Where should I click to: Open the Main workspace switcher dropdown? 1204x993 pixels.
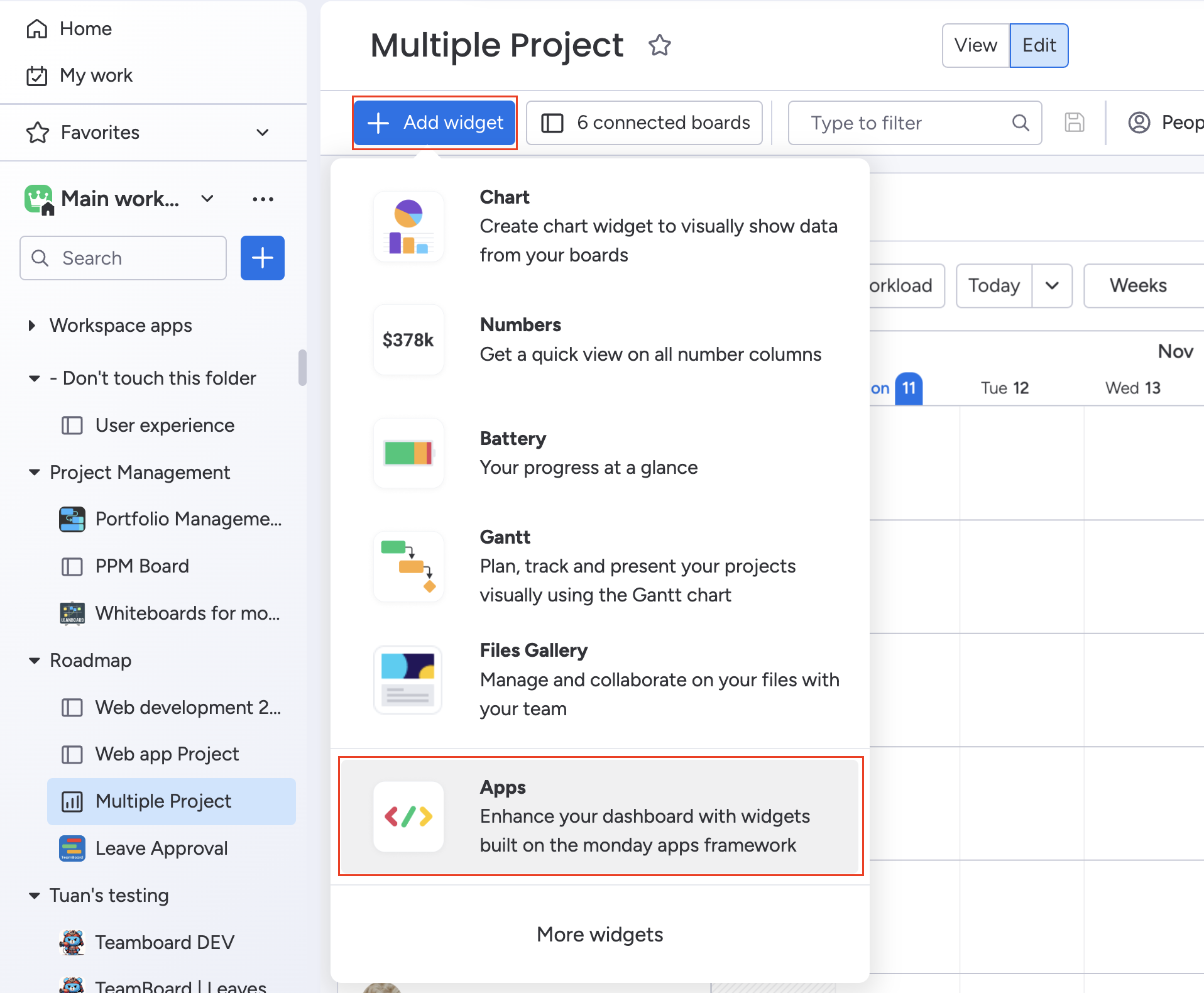pyautogui.click(x=207, y=199)
